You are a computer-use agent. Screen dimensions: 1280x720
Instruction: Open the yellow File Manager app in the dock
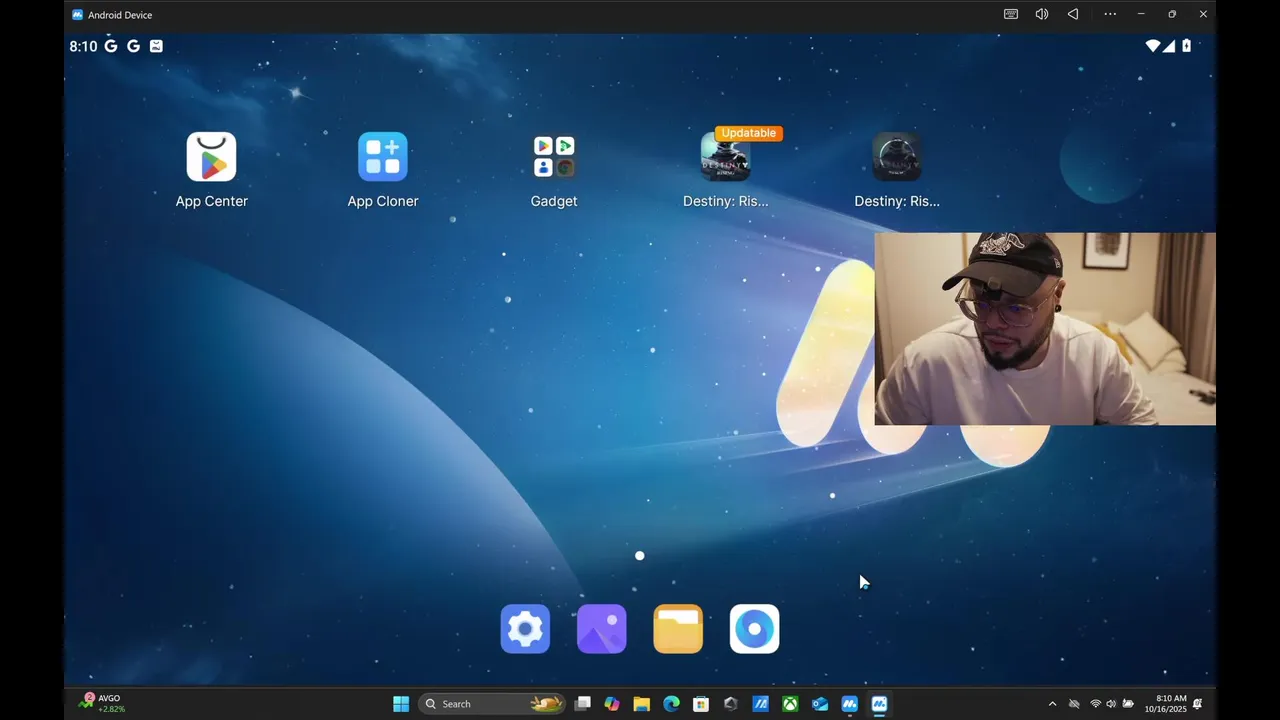[678, 629]
